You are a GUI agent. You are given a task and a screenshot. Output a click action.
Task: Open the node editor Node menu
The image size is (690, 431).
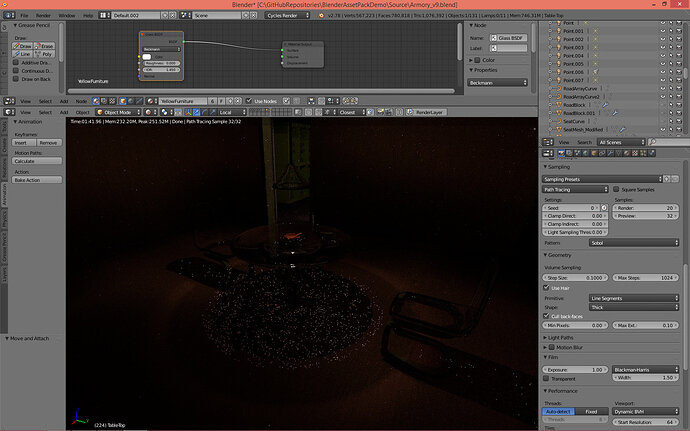point(81,101)
